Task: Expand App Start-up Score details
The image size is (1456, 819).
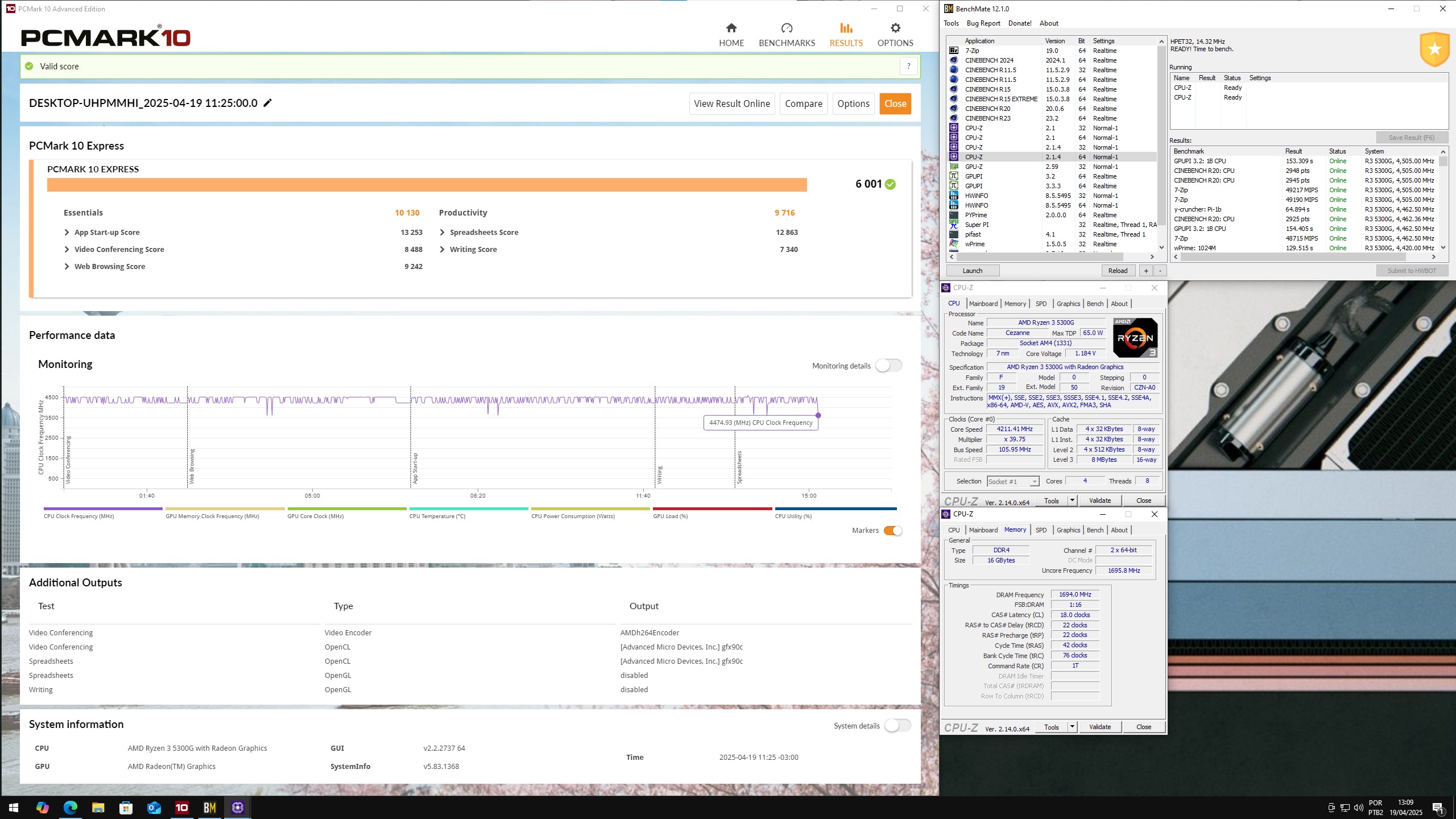Action: point(67,233)
